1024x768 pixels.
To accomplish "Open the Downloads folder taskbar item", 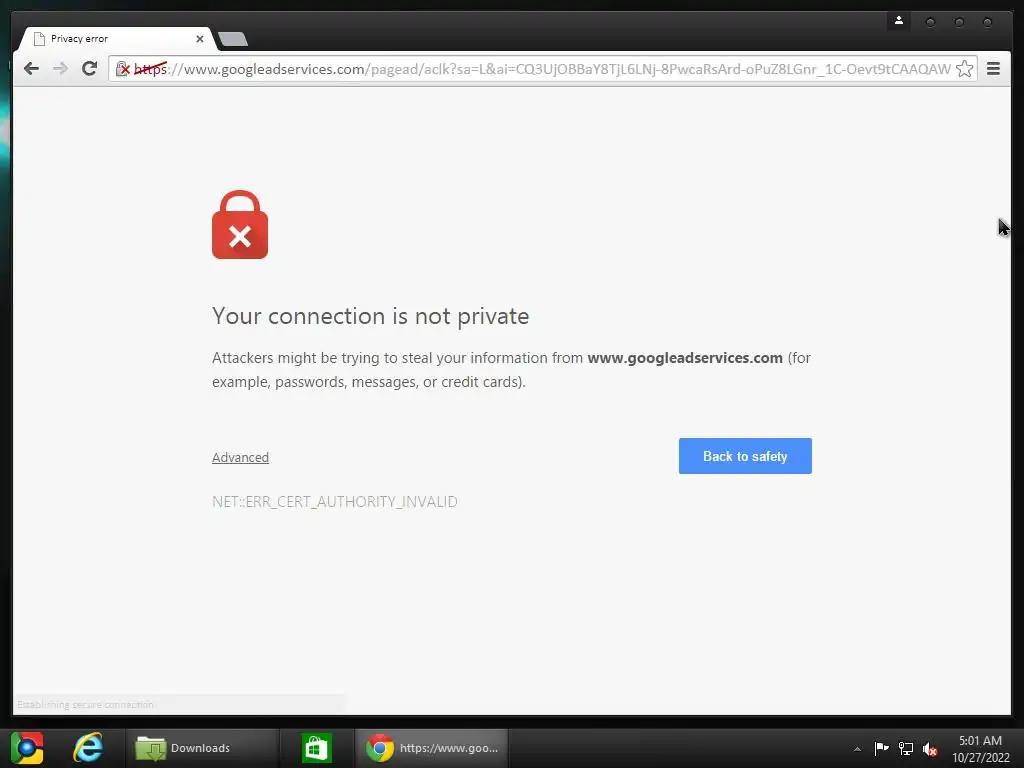I will [201, 748].
